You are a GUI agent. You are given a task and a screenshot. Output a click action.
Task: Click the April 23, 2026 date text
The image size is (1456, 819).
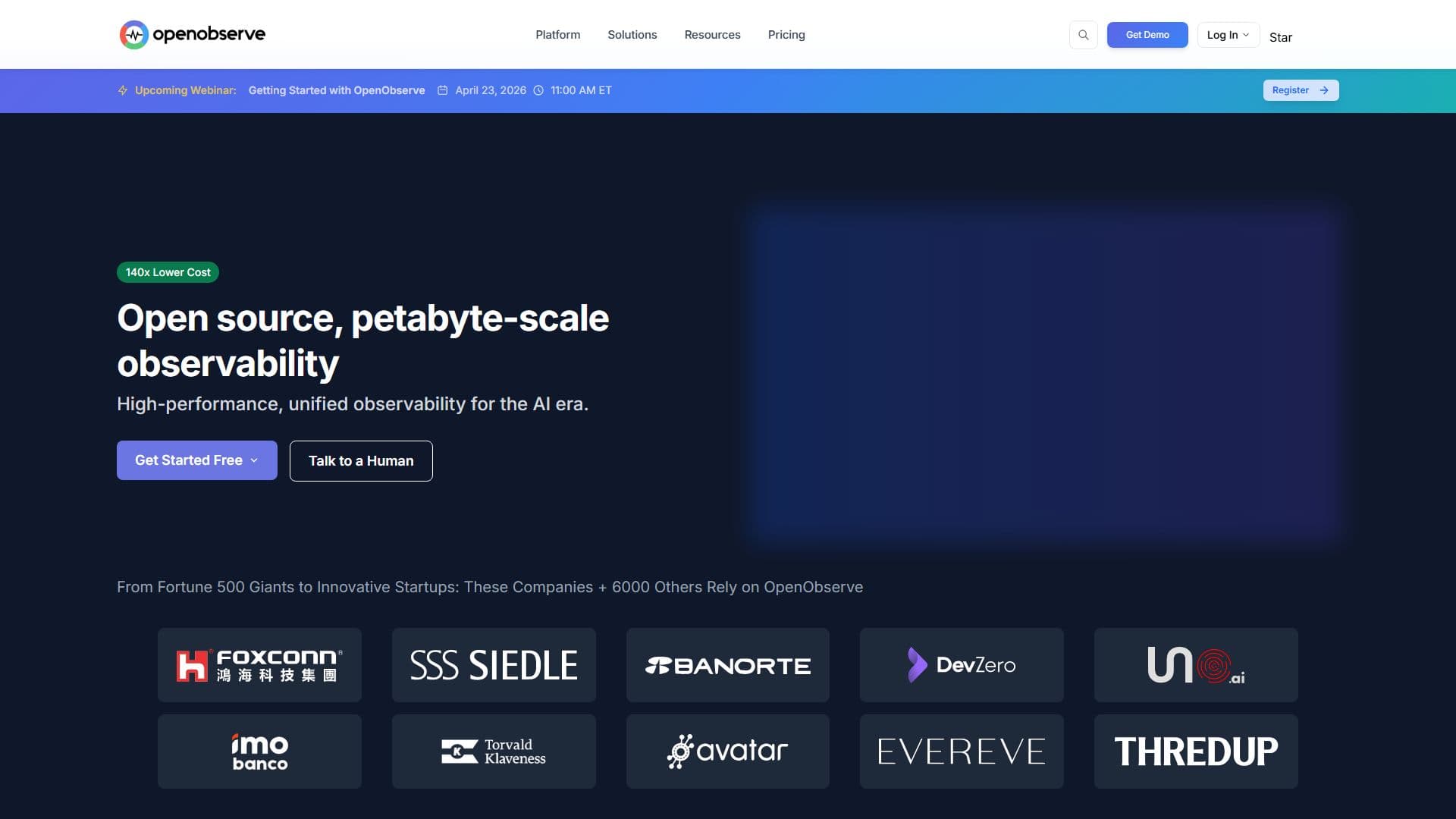(491, 90)
